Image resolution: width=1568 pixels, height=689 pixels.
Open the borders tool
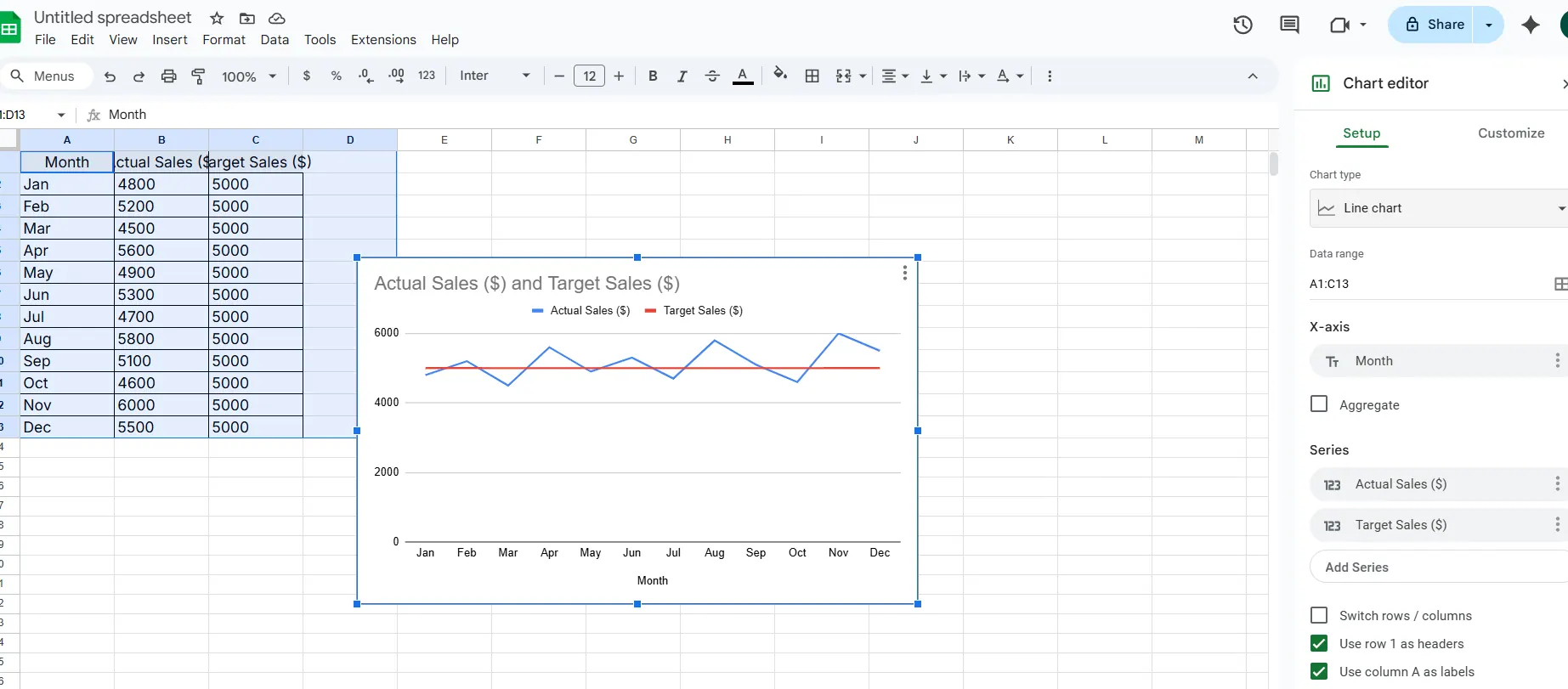tap(812, 76)
